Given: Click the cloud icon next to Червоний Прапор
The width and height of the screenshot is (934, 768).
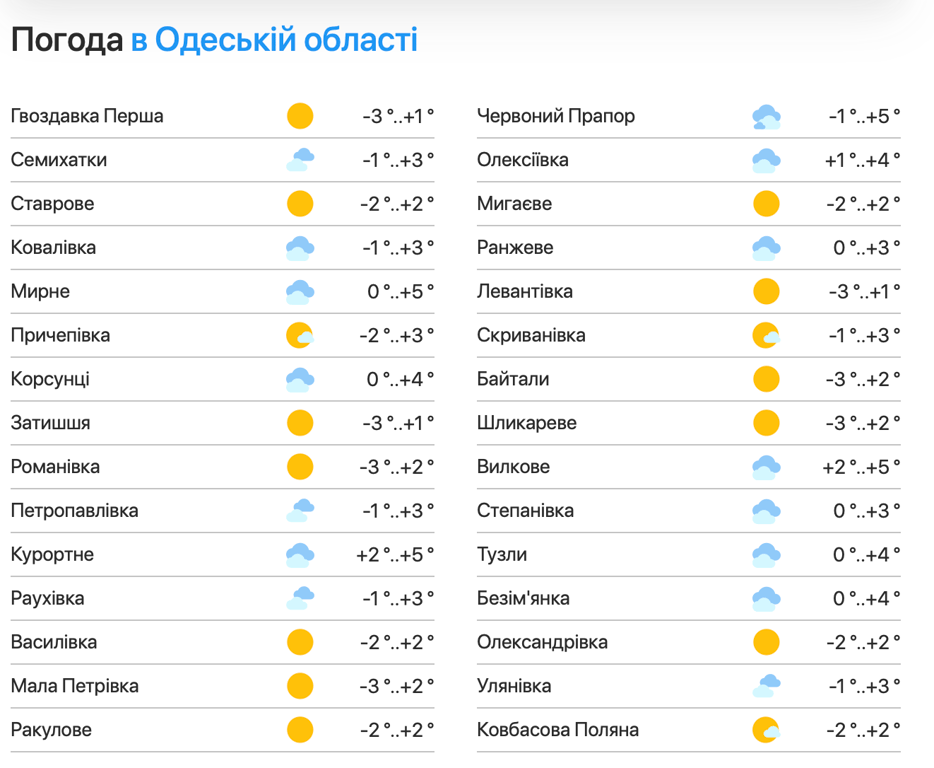Looking at the screenshot, I should (x=766, y=117).
